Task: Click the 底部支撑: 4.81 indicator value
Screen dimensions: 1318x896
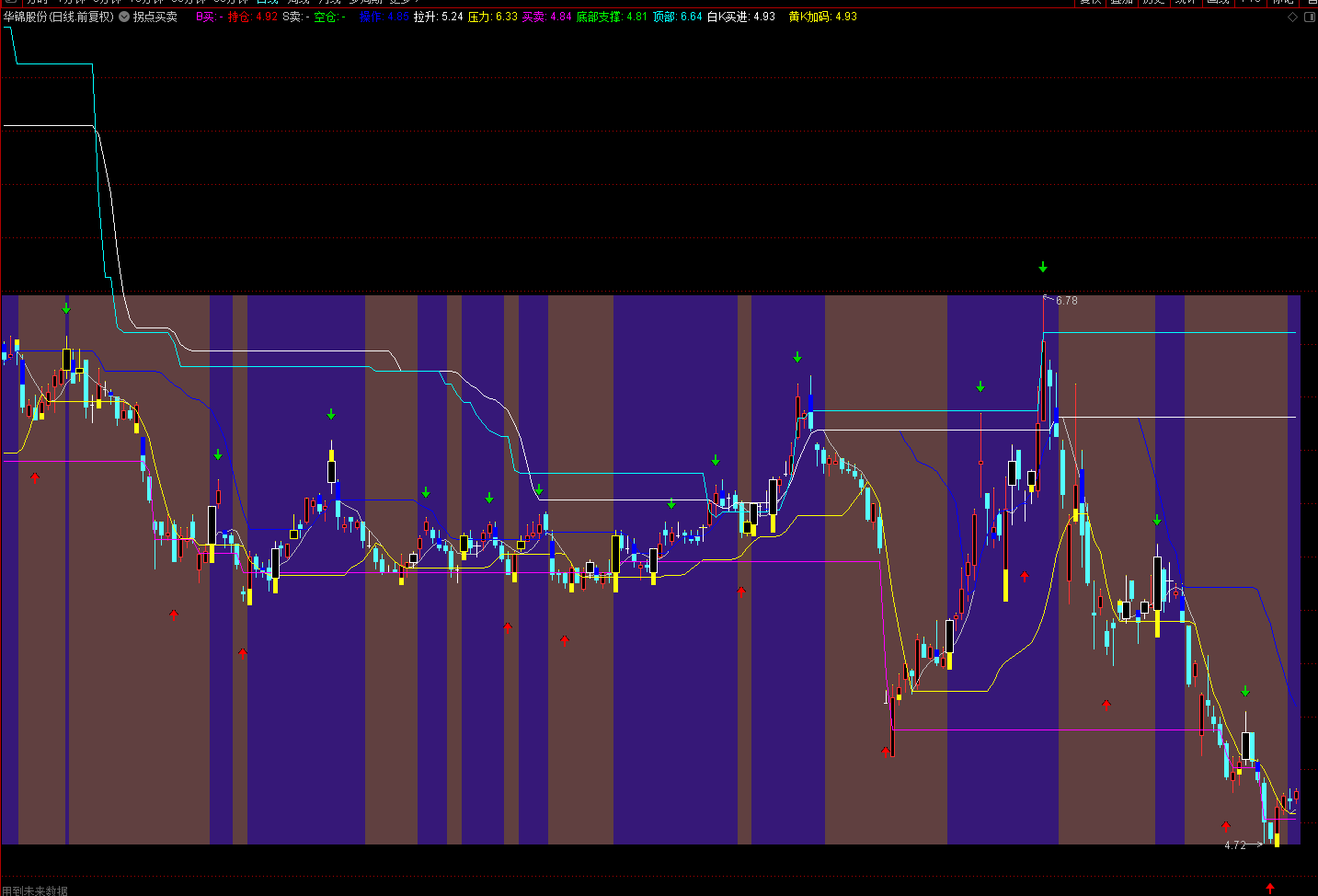Action: pyautogui.click(x=612, y=17)
